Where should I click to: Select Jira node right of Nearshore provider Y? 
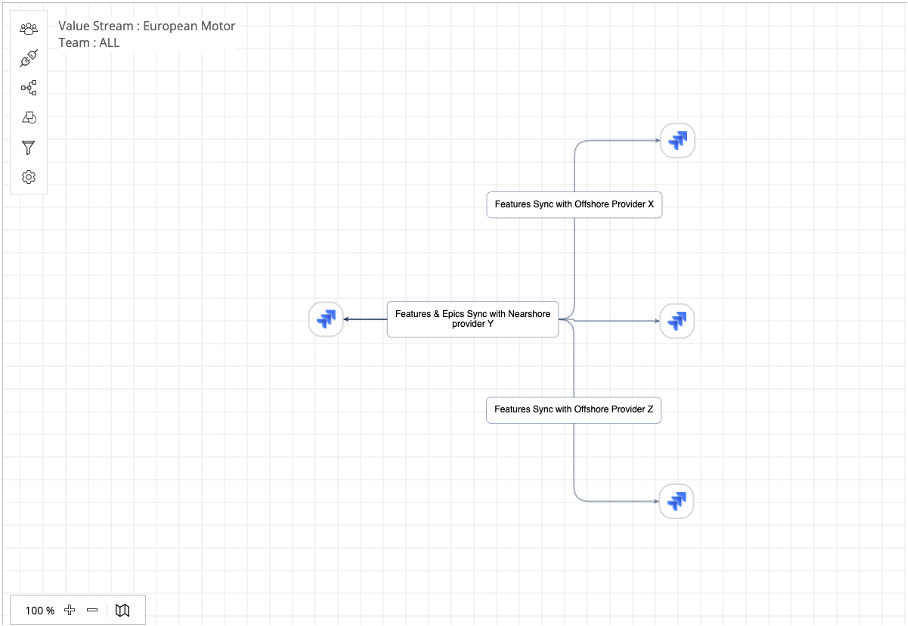coord(677,321)
